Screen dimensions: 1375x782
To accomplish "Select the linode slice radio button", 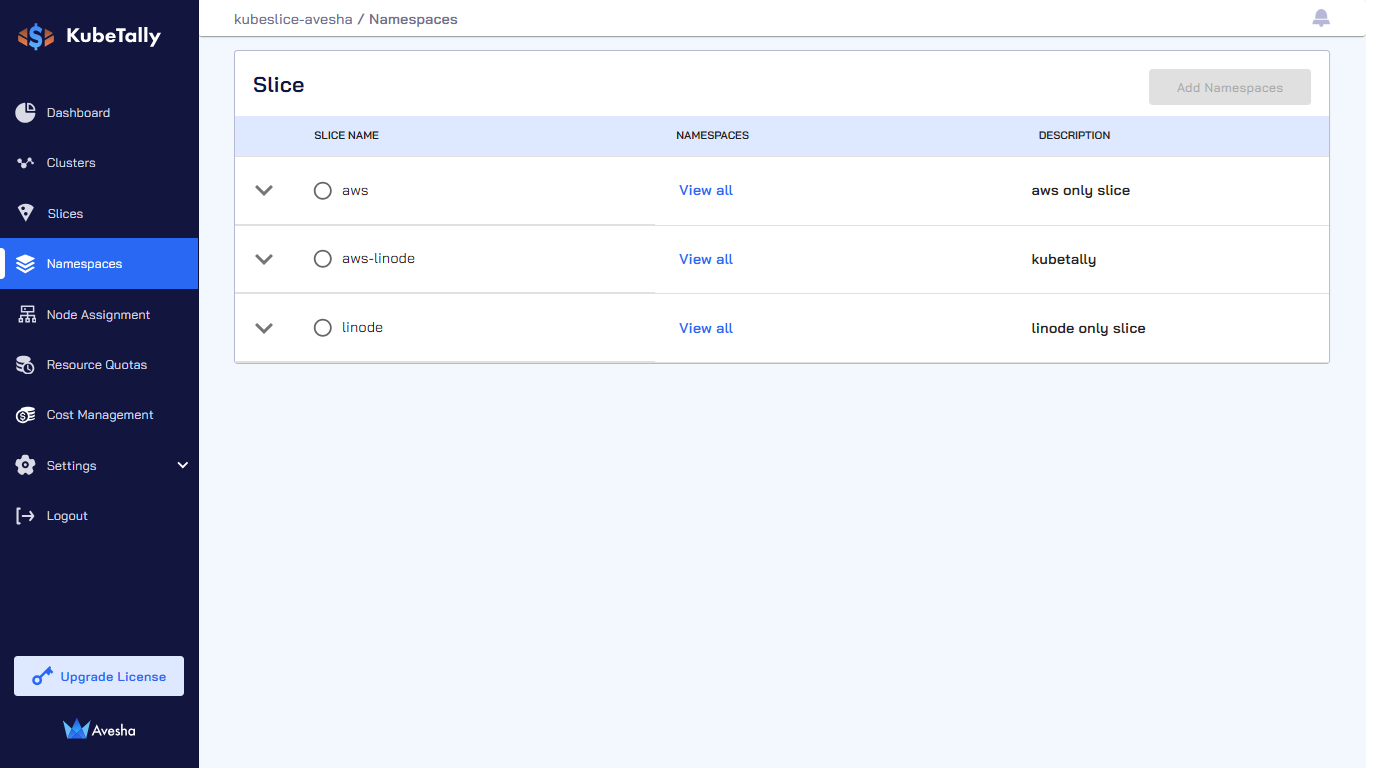I will [x=323, y=328].
